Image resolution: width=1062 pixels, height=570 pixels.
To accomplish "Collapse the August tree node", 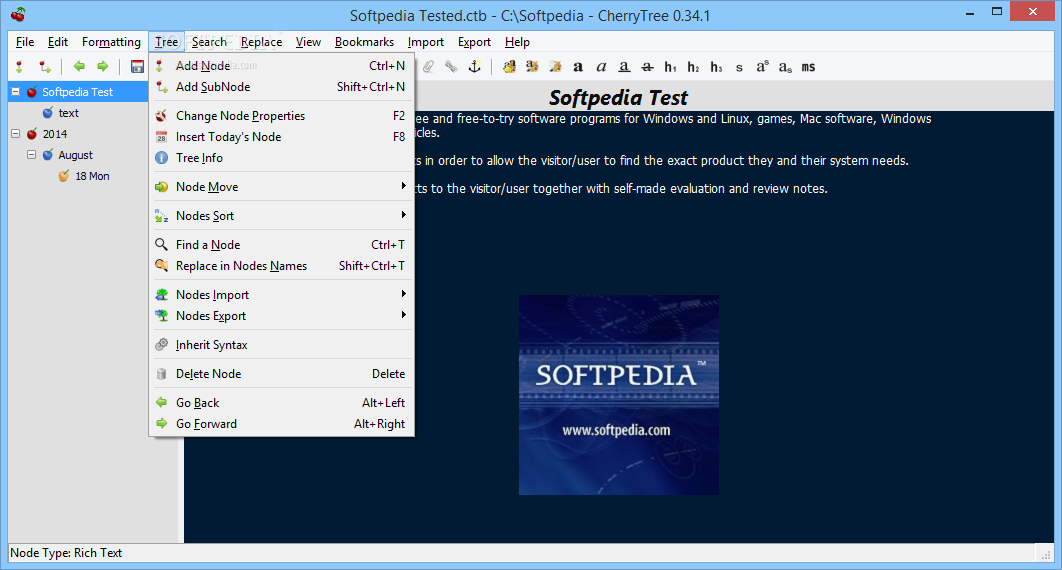I will [x=31, y=154].
